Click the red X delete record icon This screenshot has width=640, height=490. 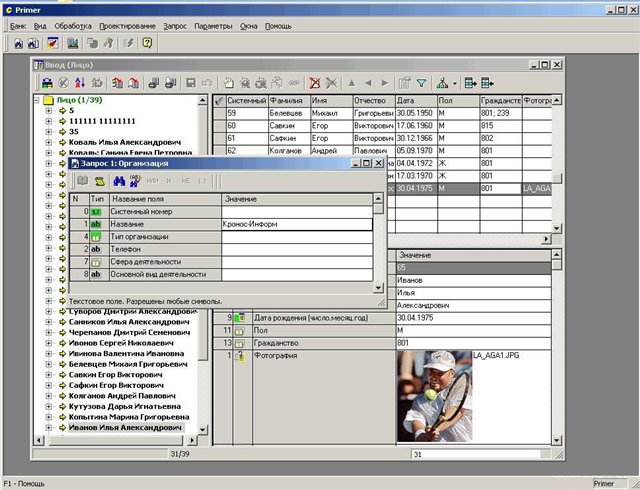tap(316, 83)
